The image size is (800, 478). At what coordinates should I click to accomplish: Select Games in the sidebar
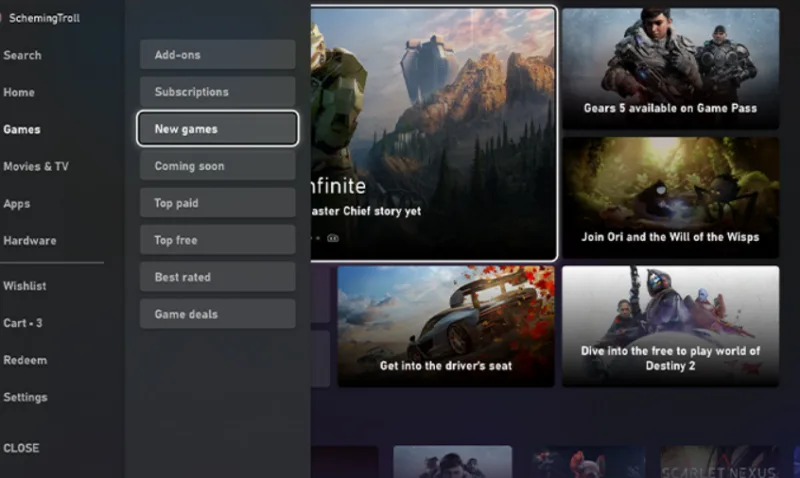(x=22, y=130)
